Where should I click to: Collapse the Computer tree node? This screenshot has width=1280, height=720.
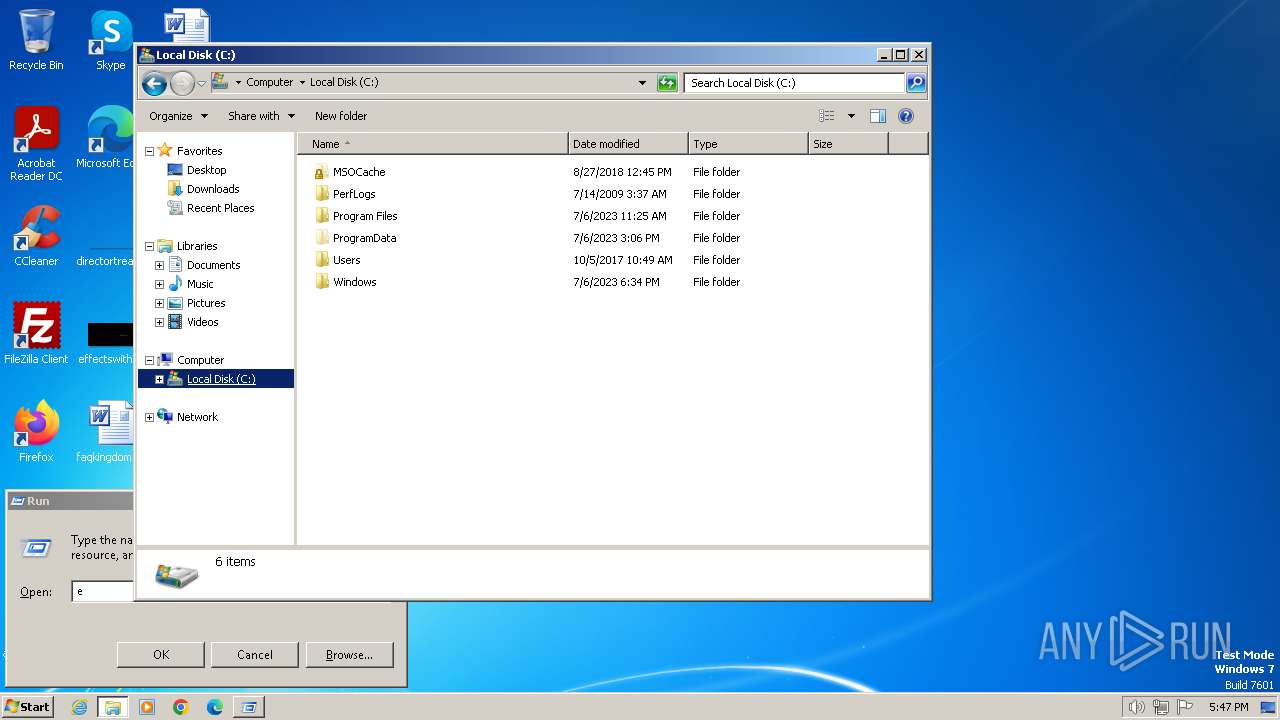point(149,360)
